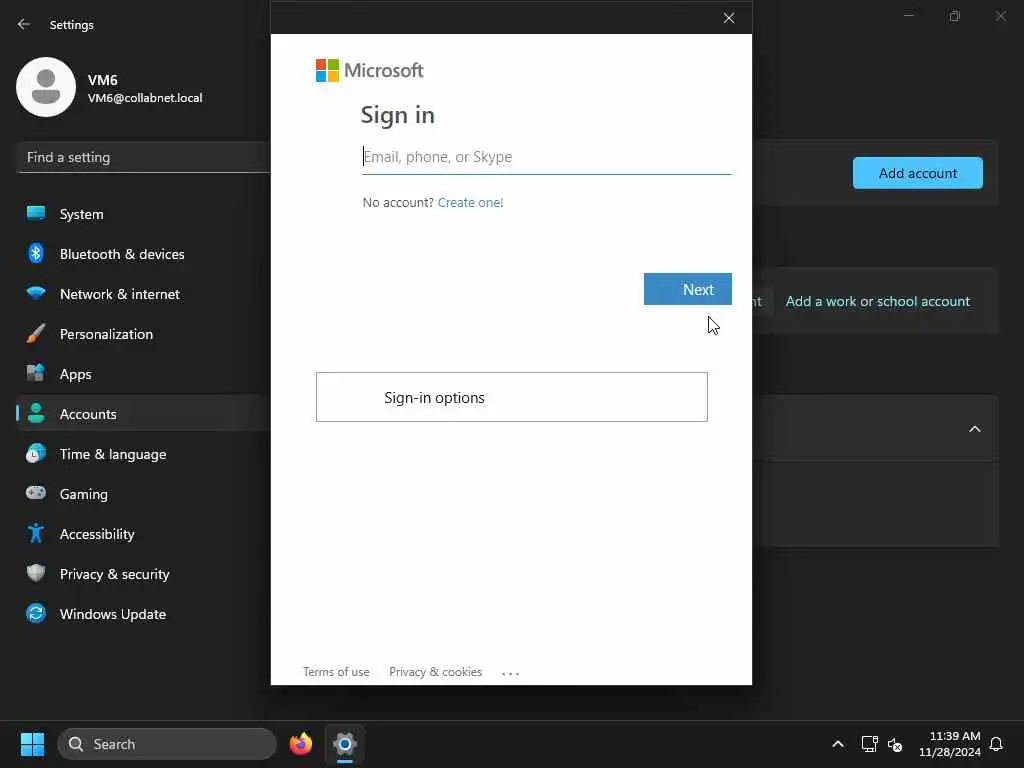Click Add a work or school account

878,301
